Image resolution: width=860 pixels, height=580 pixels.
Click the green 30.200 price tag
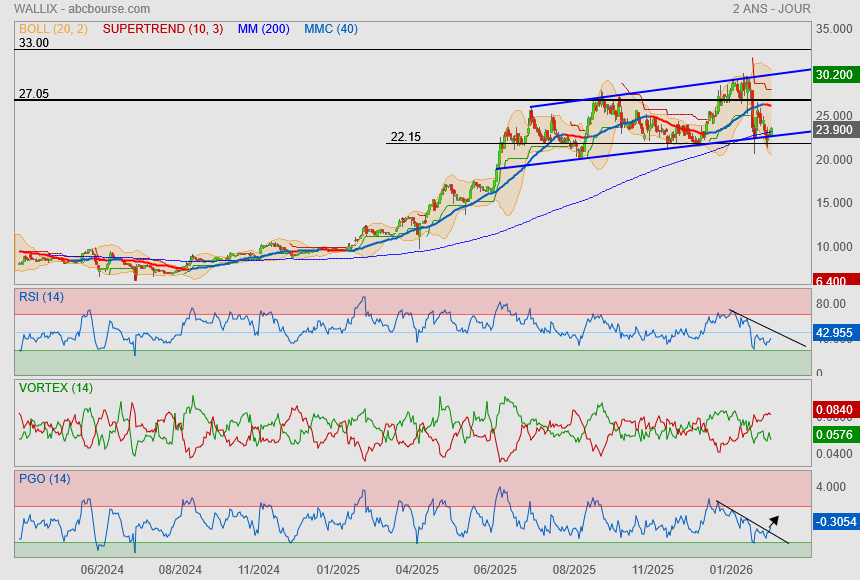pos(834,74)
